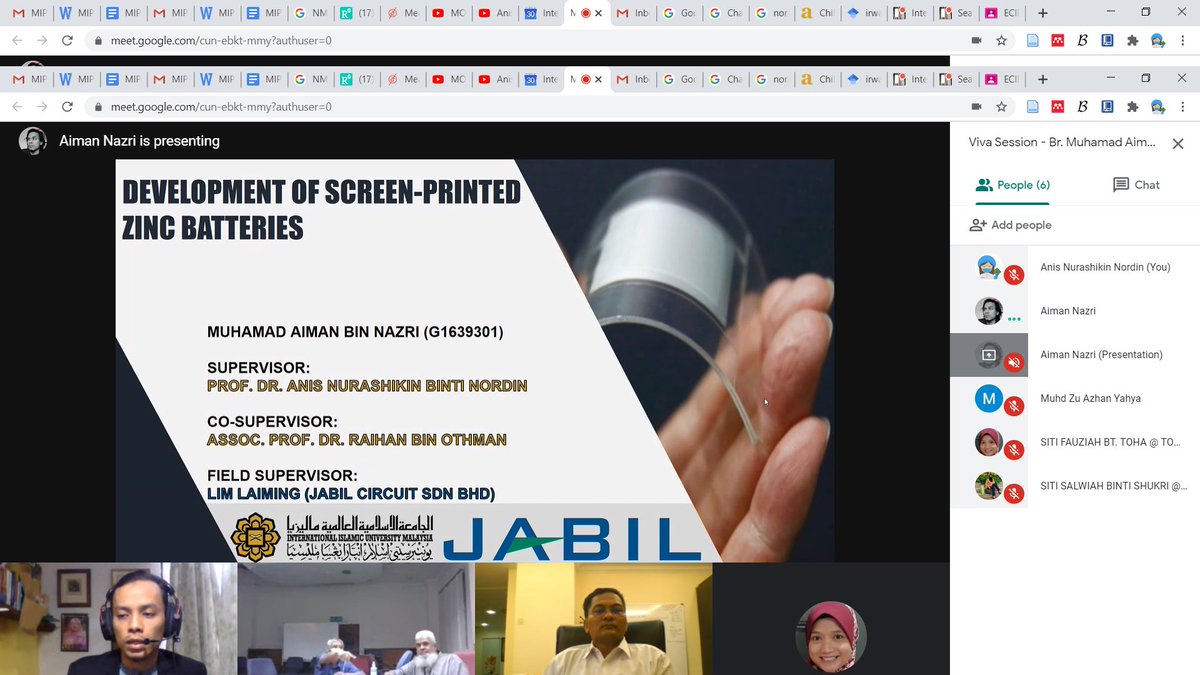Toggle mute icon for Muhd Zu Azhan Yahya

[x=1014, y=406]
